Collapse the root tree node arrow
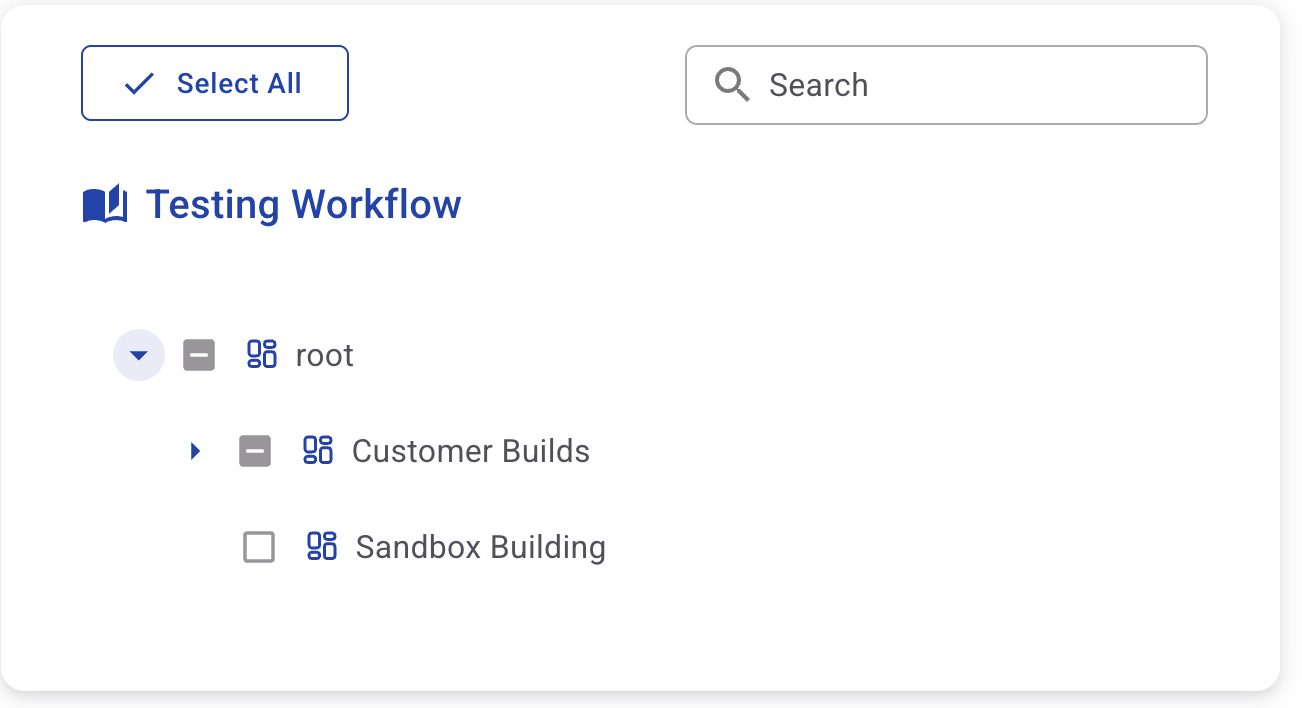Image resolution: width=1302 pixels, height=708 pixels. [139, 355]
